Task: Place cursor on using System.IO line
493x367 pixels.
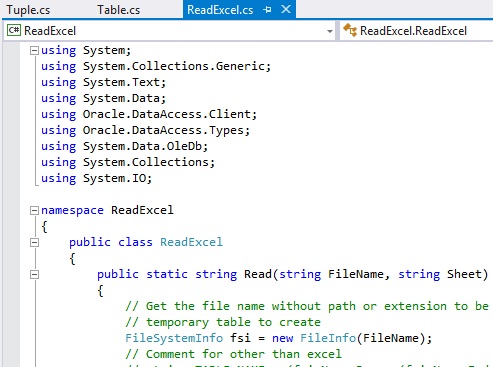Action: tap(97, 178)
